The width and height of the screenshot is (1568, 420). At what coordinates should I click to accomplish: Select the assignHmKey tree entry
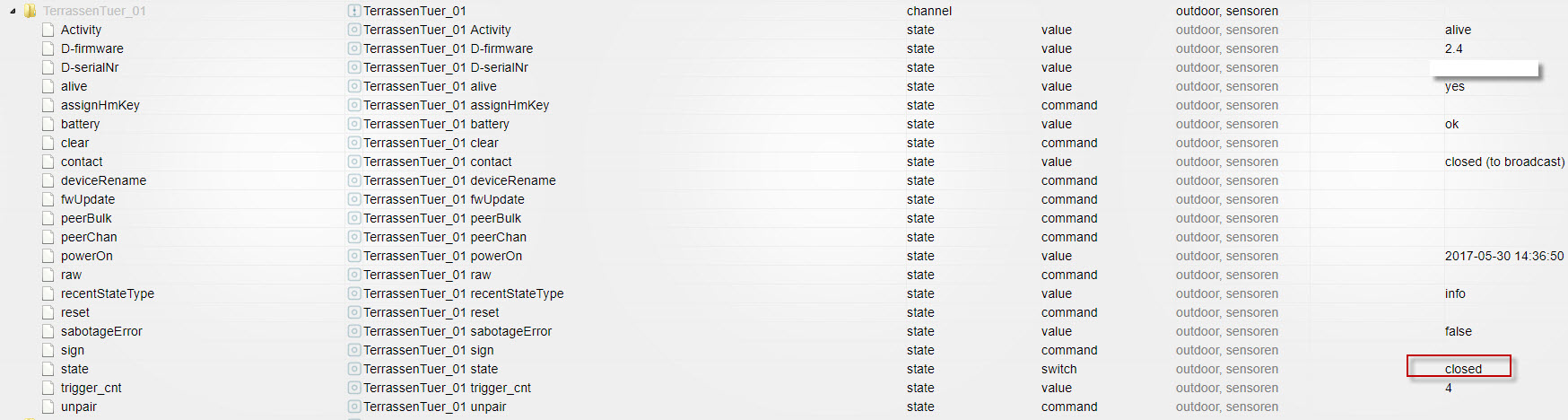[100, 106]
